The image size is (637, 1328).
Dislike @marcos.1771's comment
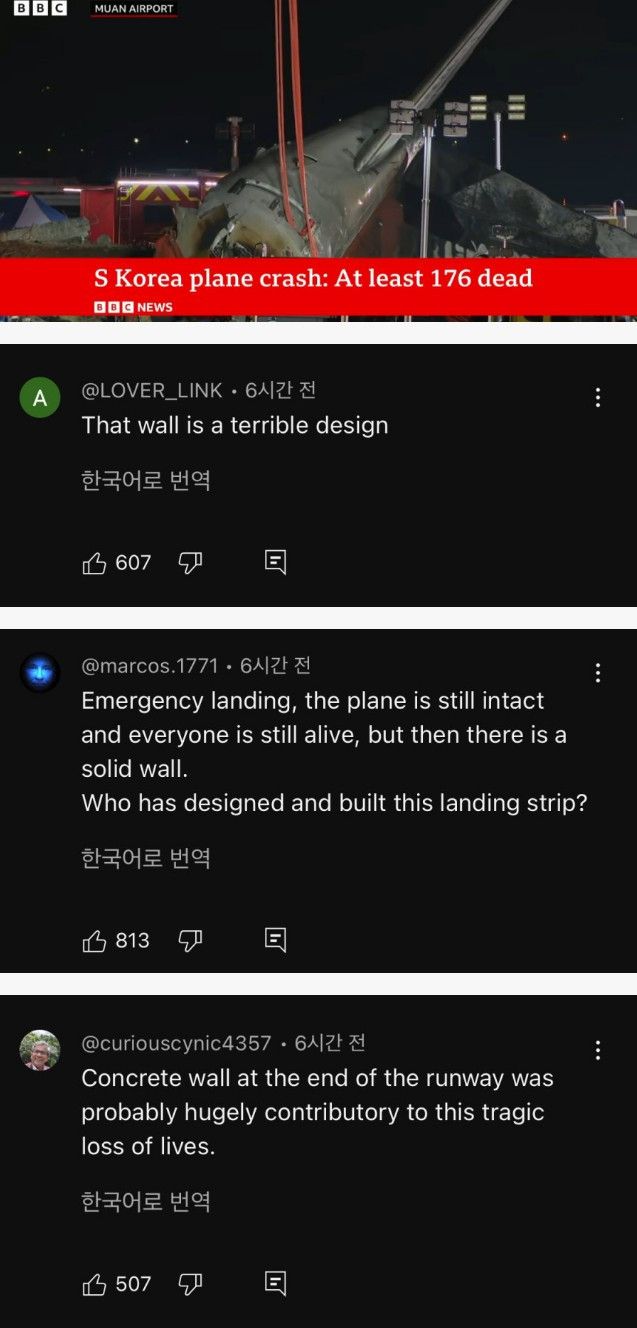pos(188,939)
